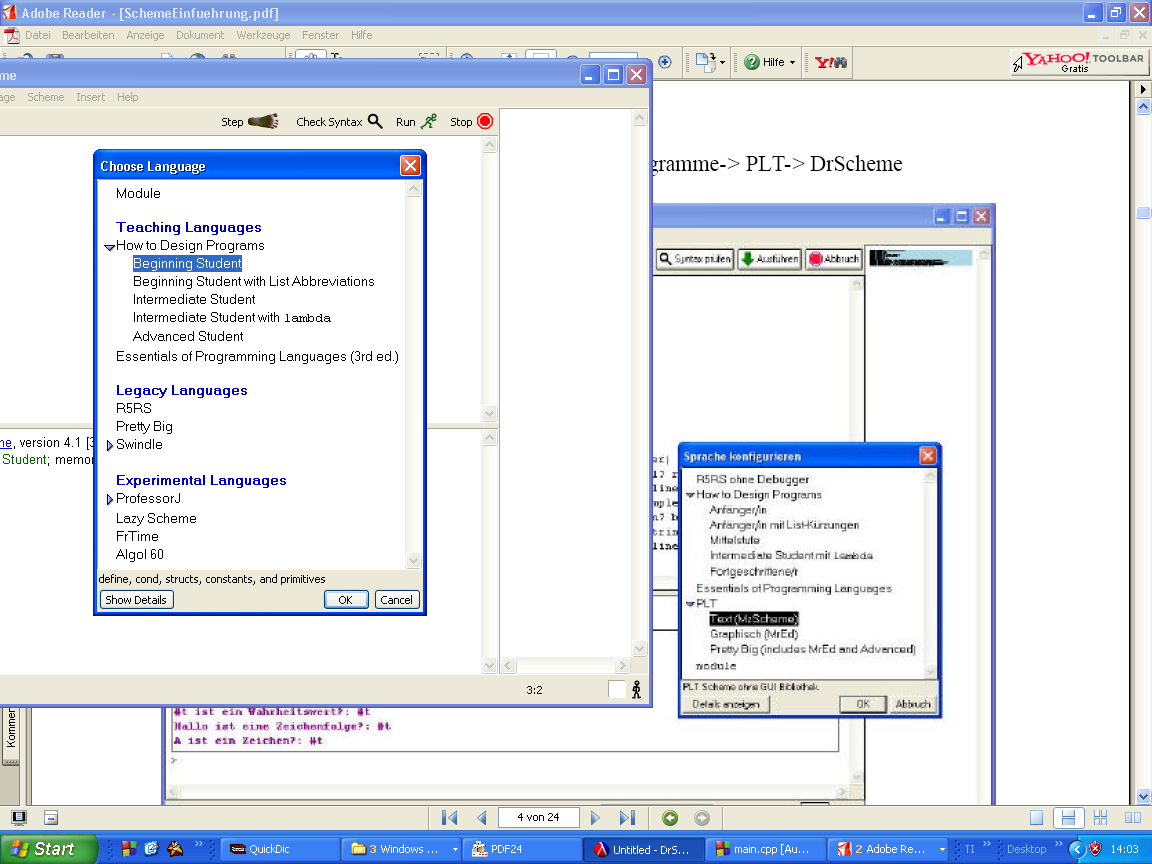This screenshot has width=1152, height=864.
Task: Open the Hilfe menu in menu bar
Action: [361, 35]
